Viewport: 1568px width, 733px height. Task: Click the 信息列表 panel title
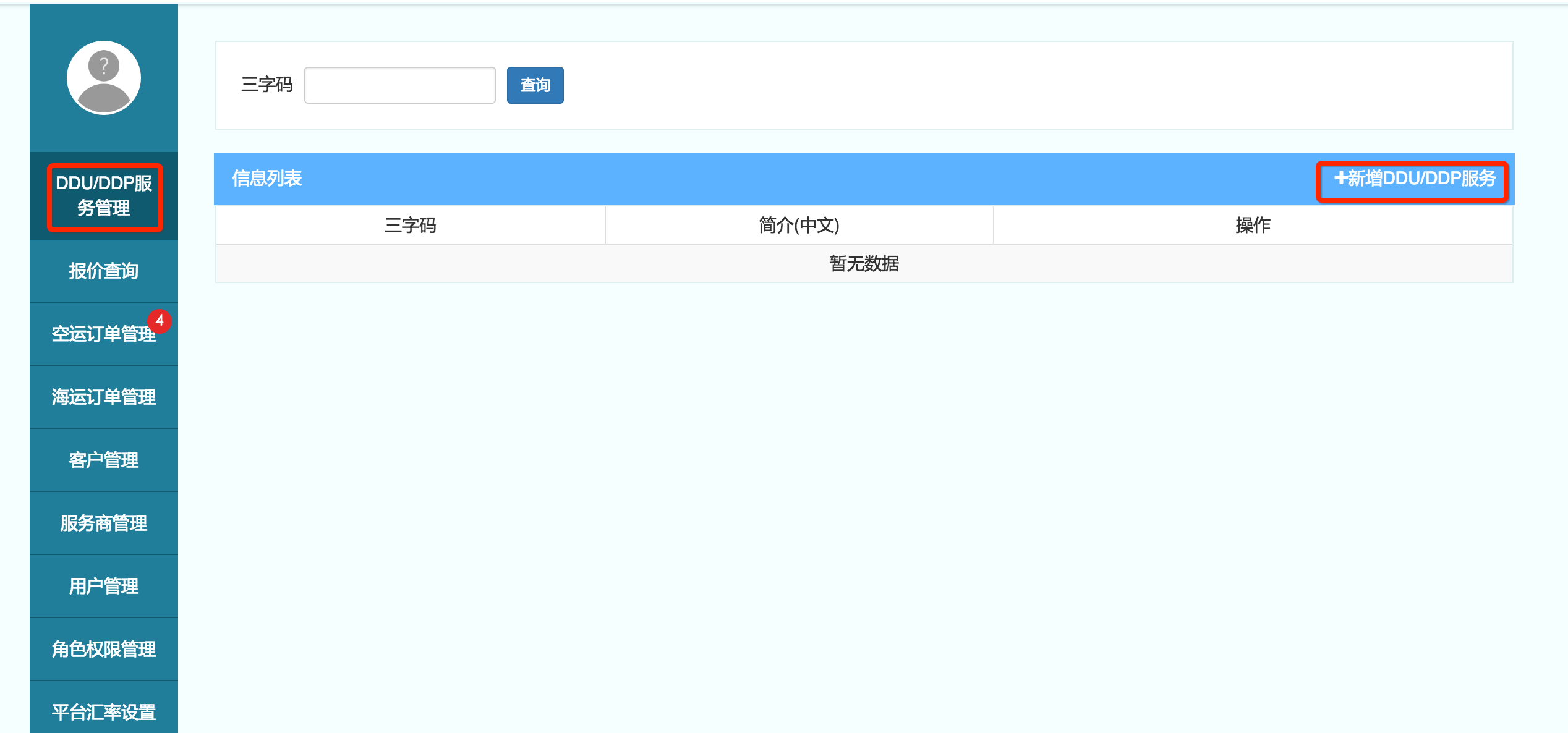tap(267, 179)
